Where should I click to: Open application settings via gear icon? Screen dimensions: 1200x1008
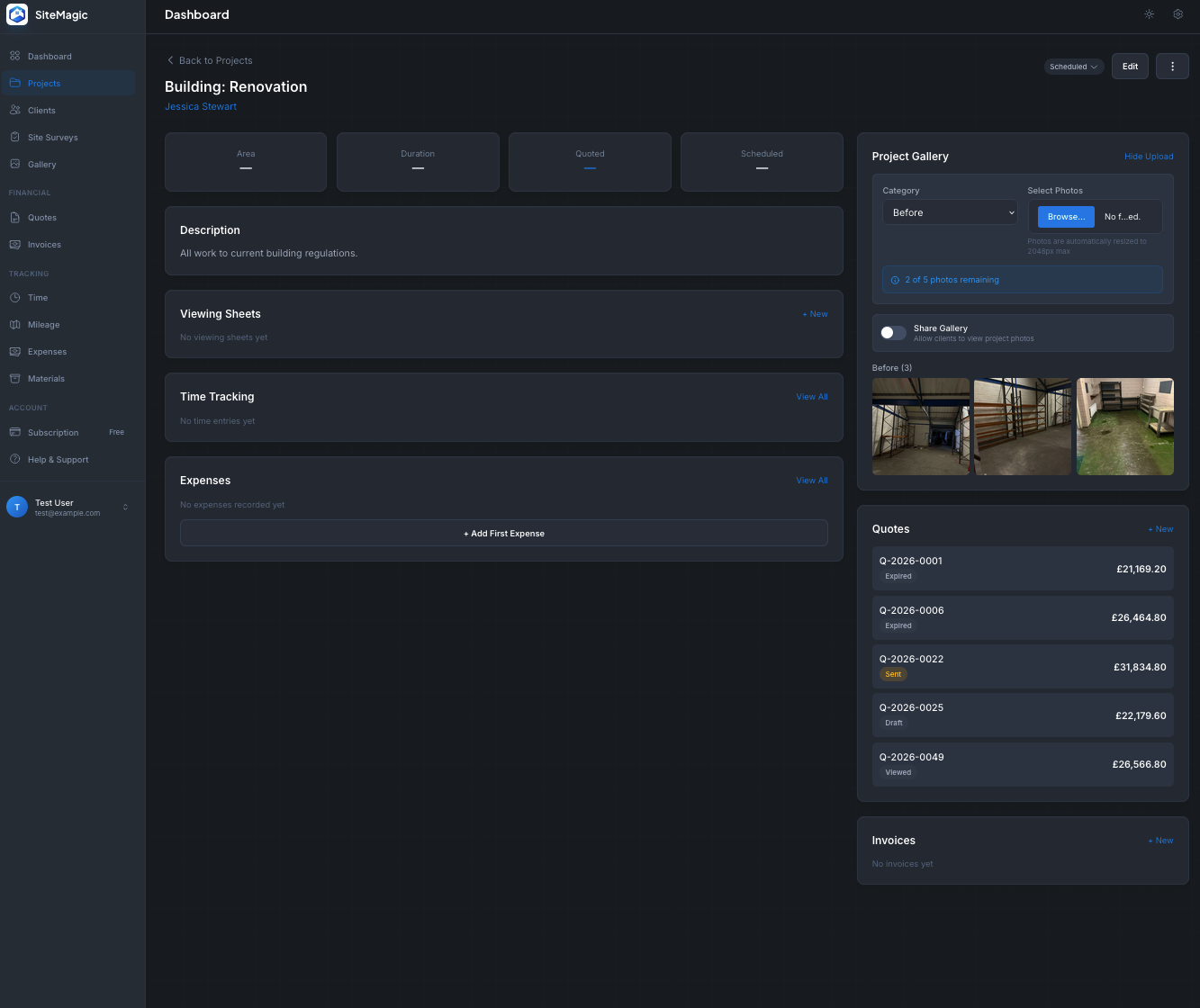point(1177,14)
